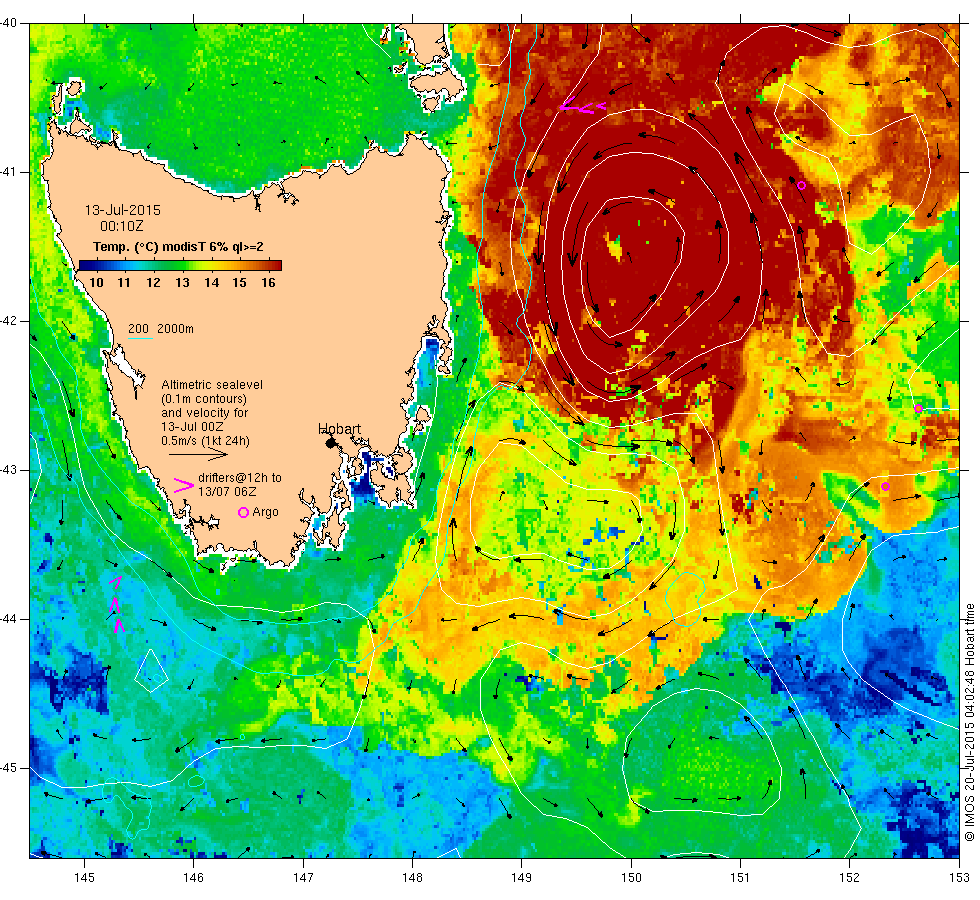Click the 'Argo' legend label
The image size is (980, 900).
click(265, 512)
